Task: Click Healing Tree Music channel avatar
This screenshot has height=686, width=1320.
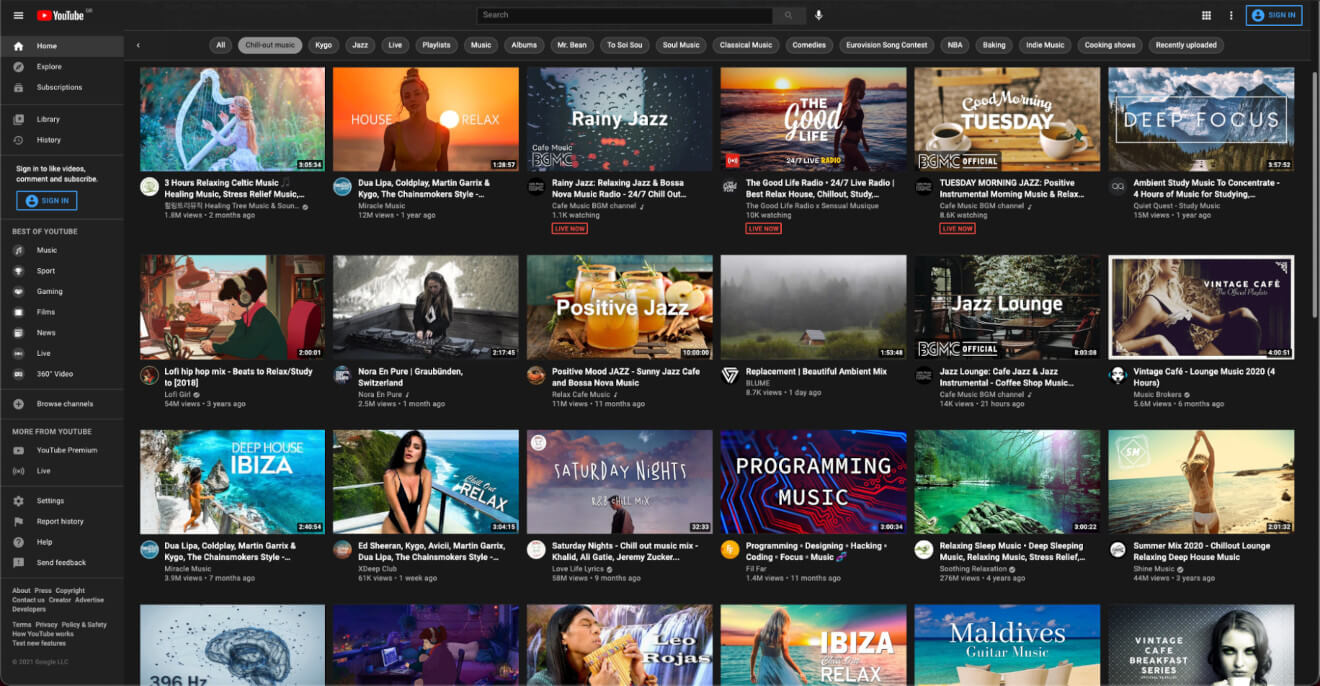Action: (149, 187)
